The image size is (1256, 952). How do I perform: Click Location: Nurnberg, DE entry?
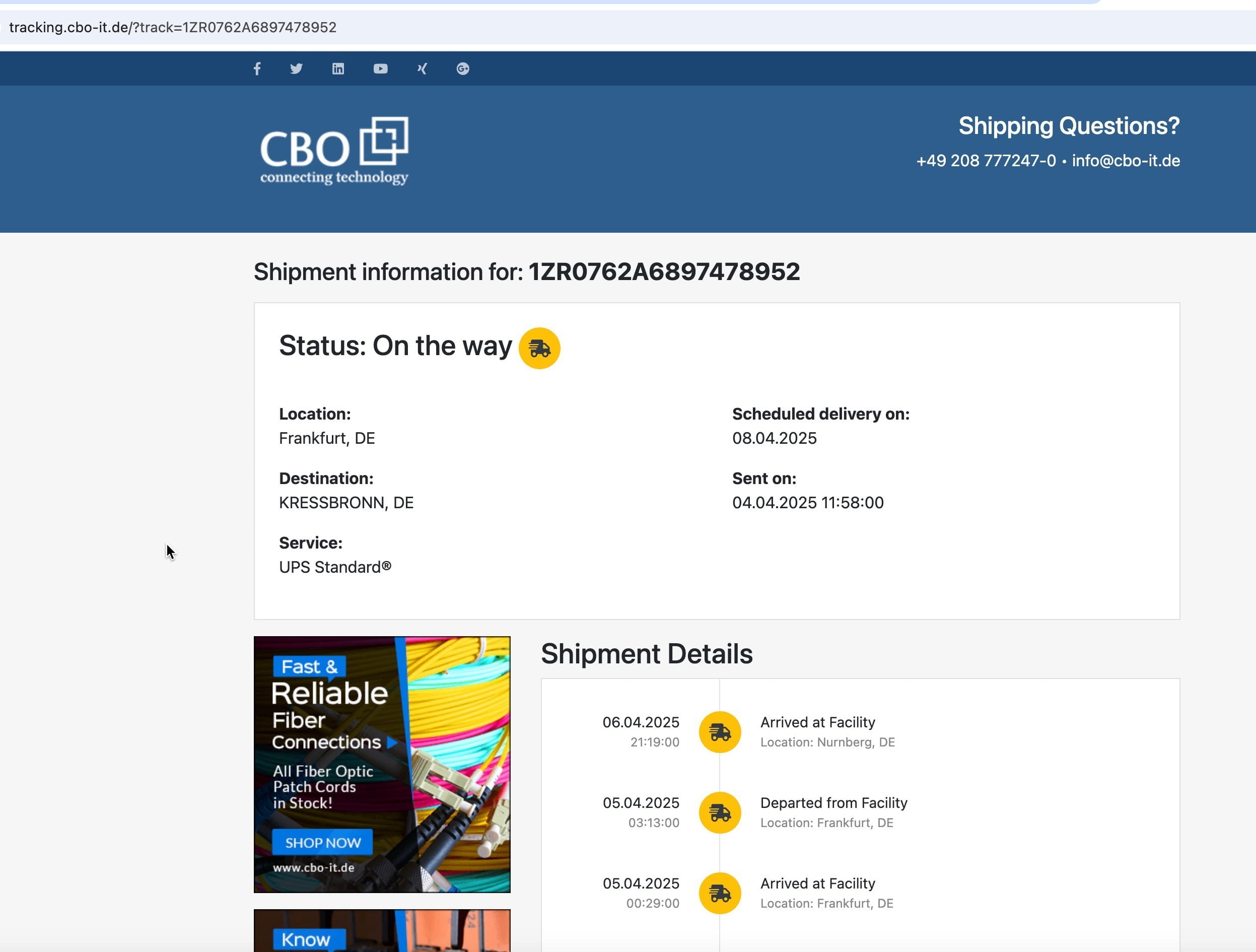coord(828,742)
